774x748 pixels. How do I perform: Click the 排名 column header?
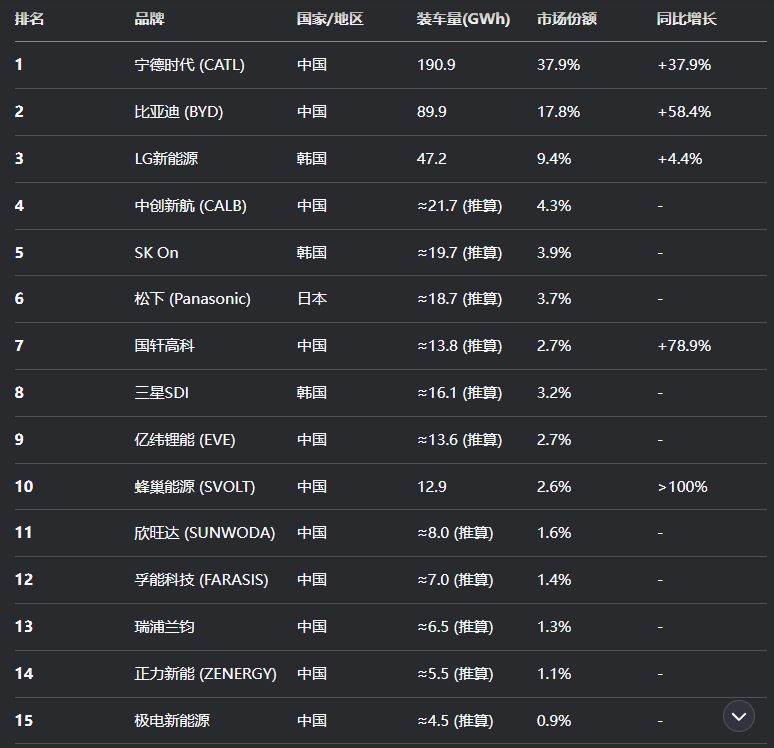29,19
